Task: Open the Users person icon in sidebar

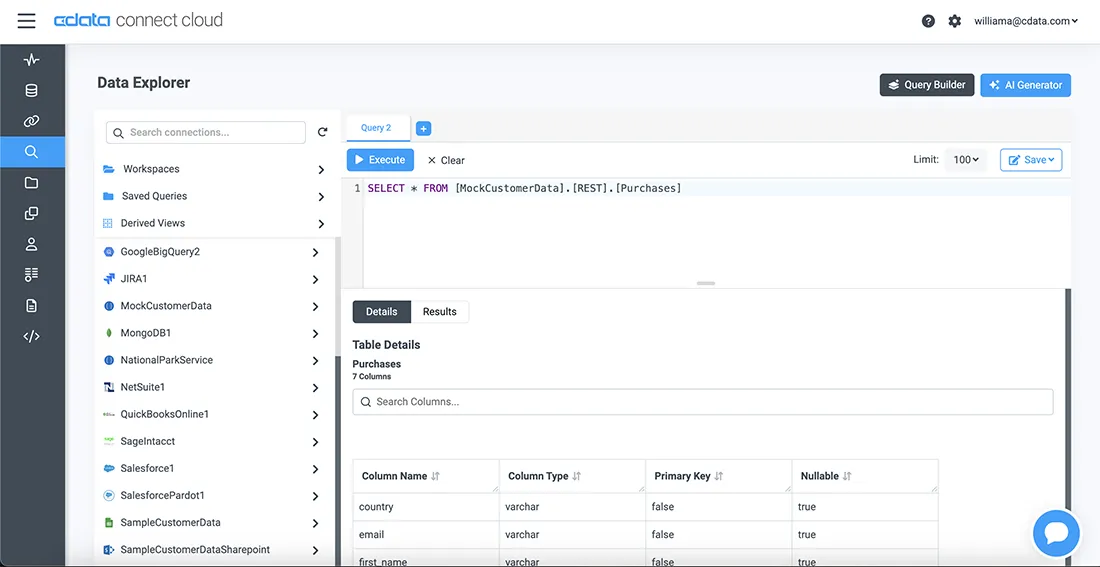Action: point(31,244)
